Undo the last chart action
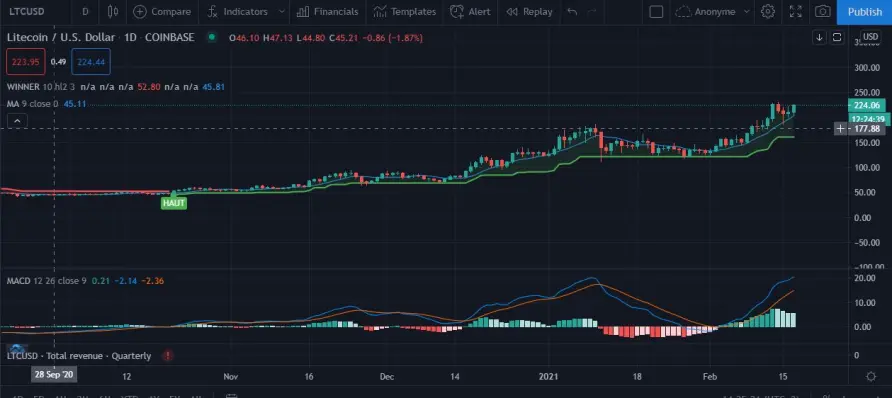892x398 pixels. click(572, 11)
